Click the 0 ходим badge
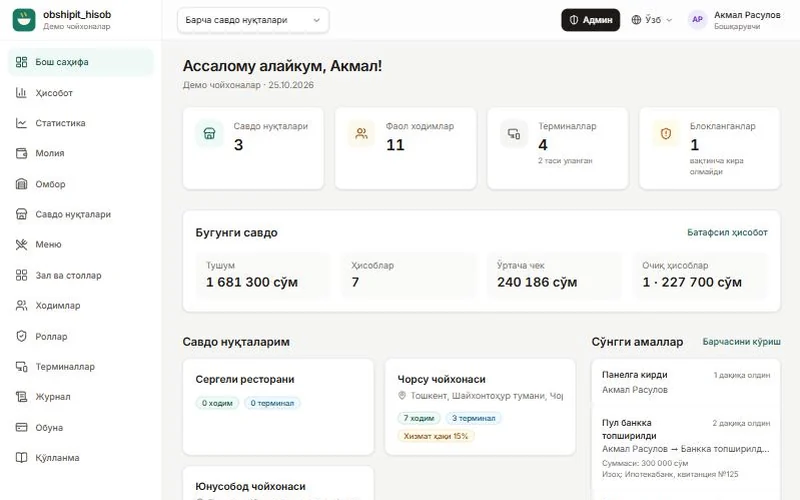The width and height of the screenshot is (800, 500). click(x=217, y=403)
